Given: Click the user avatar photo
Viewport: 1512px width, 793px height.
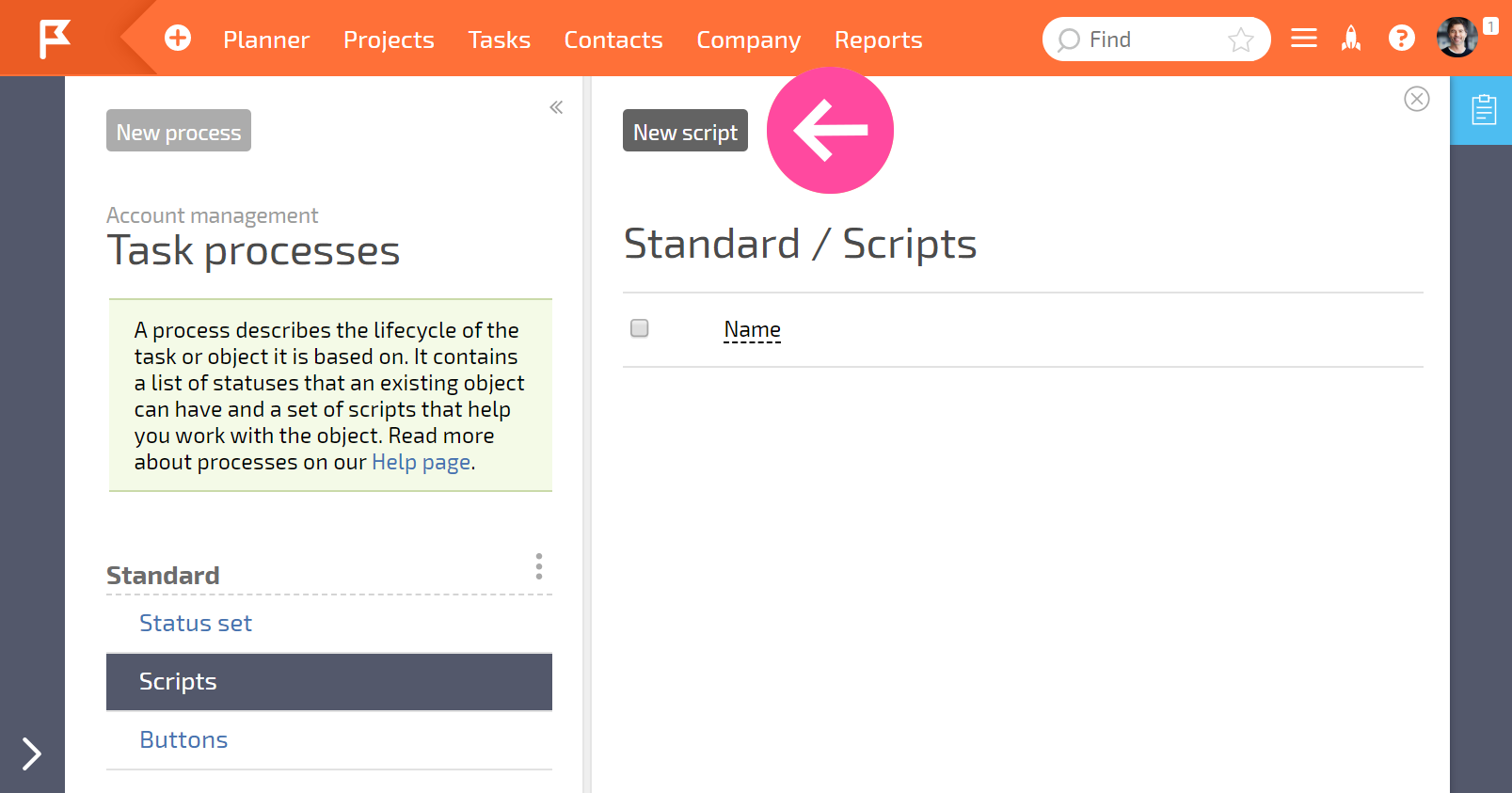Looking at the screenshot, I should 1456,38.
